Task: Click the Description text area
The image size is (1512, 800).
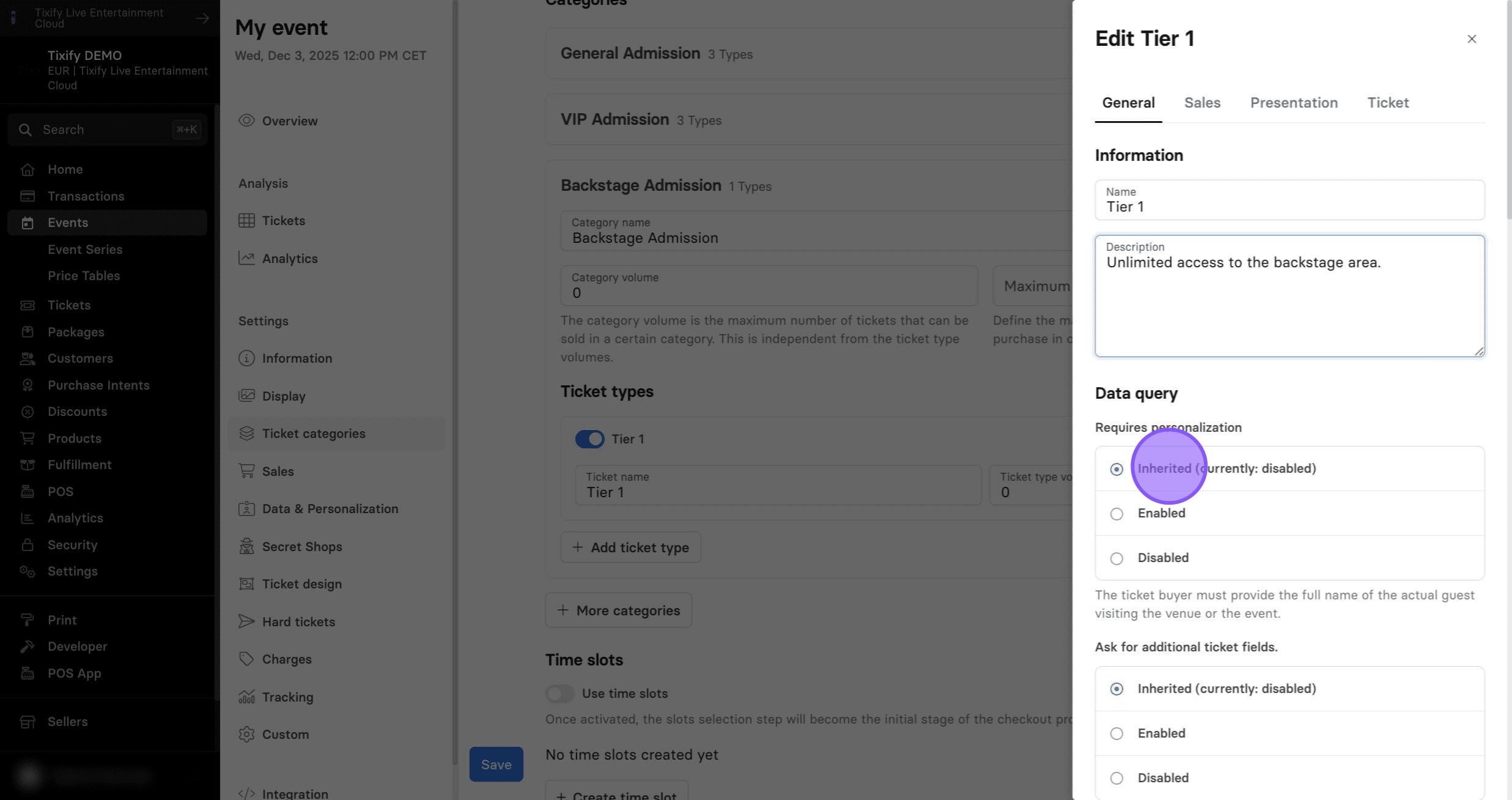Action: 1289,296
